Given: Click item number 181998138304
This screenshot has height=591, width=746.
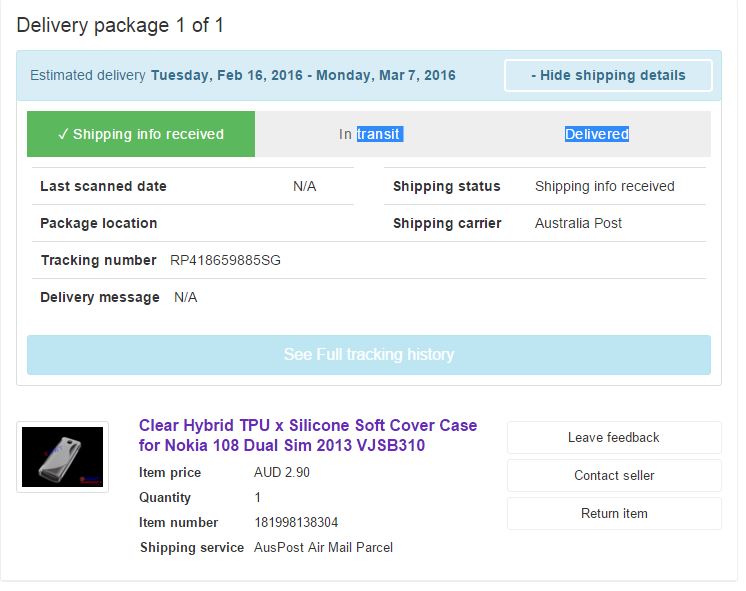Looking at the screenshot, I should (x=297, y=522).
